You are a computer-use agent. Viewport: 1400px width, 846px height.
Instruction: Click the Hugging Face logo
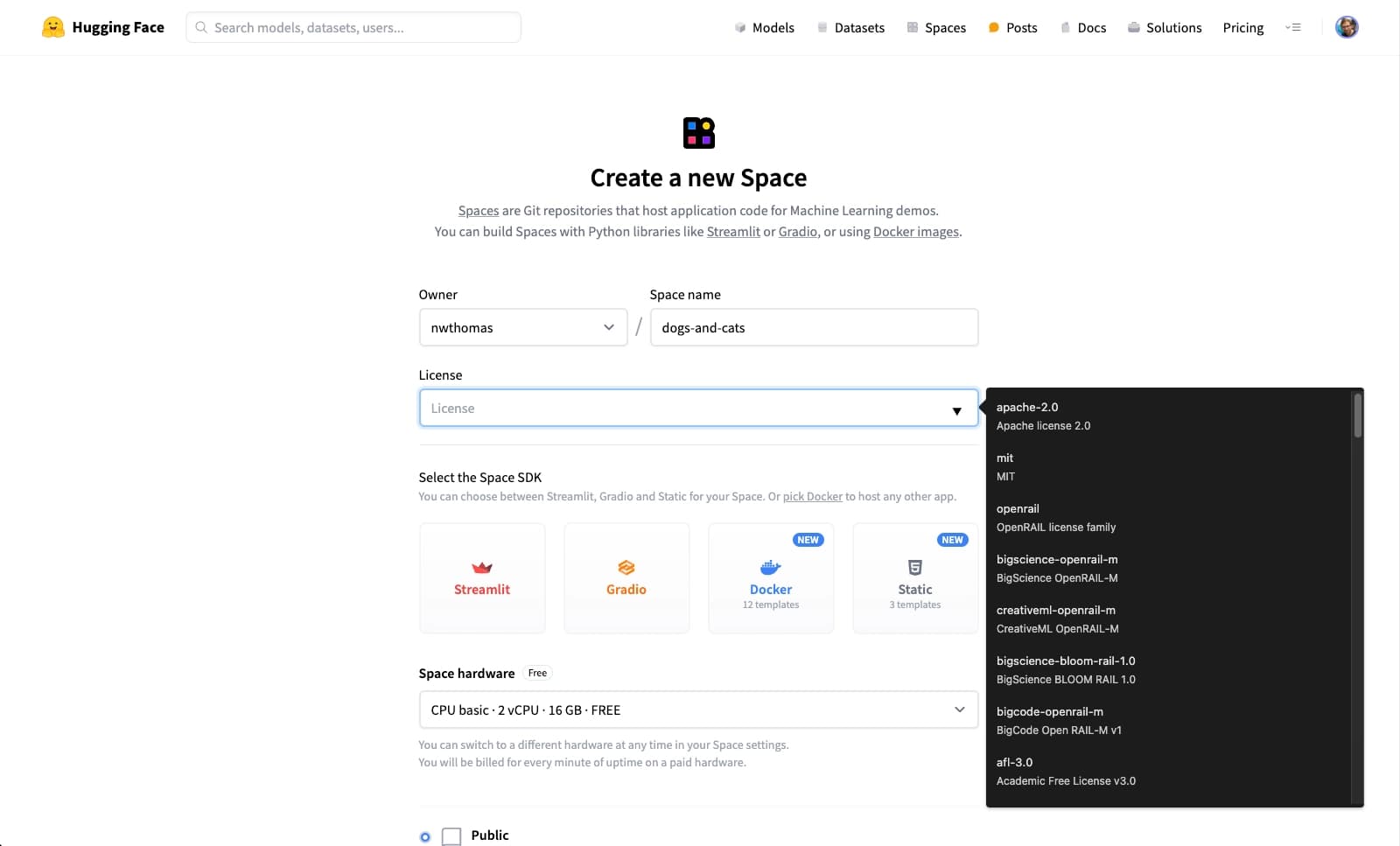coord(102,27)
